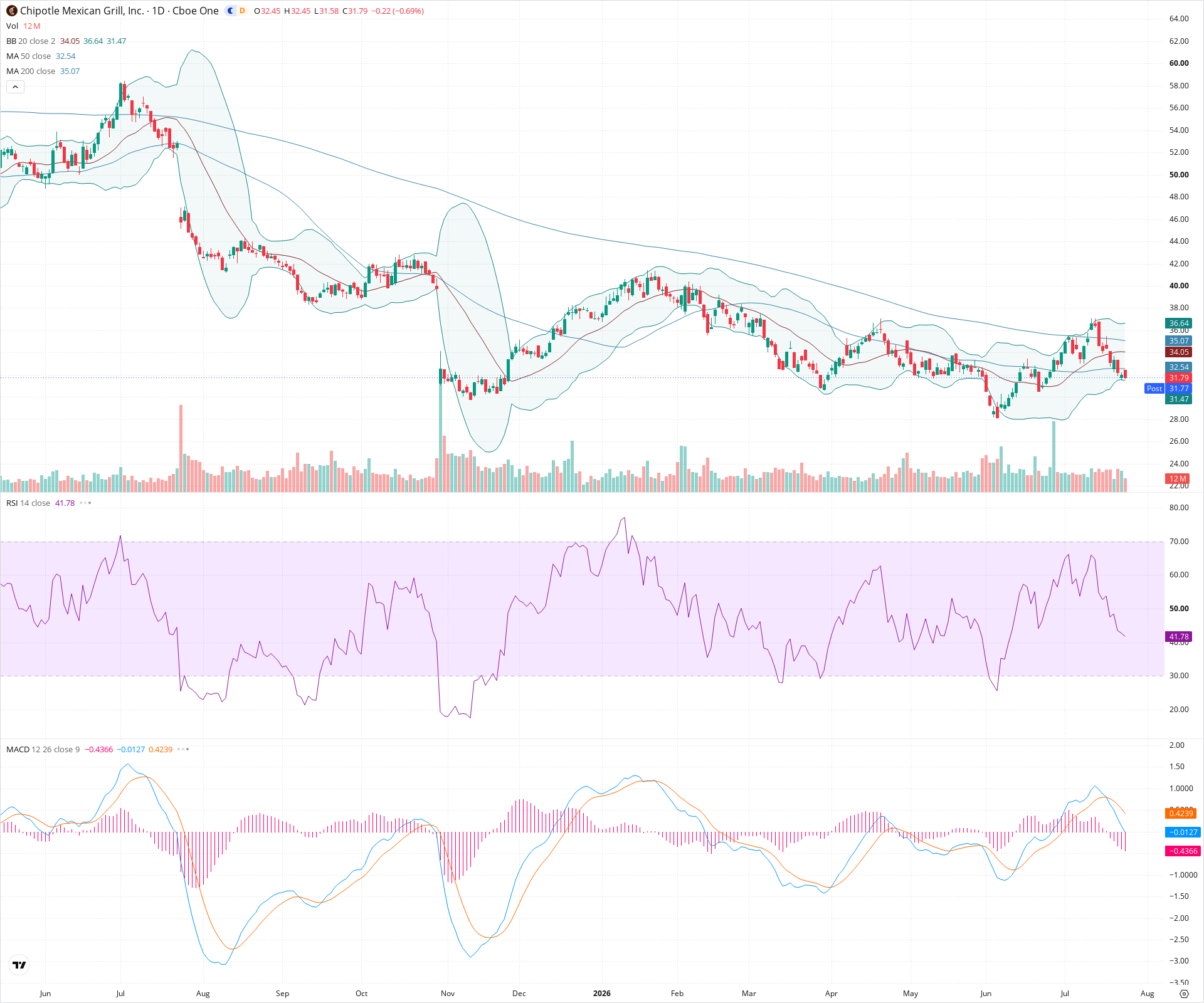Click the 2026 label on time axis

click(x=601, y=994)
